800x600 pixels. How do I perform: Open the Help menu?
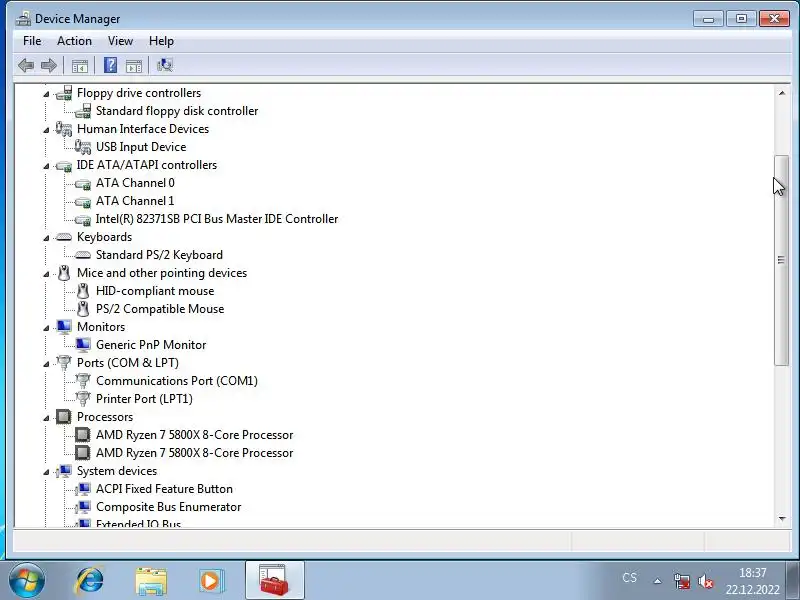pos(161,41)
